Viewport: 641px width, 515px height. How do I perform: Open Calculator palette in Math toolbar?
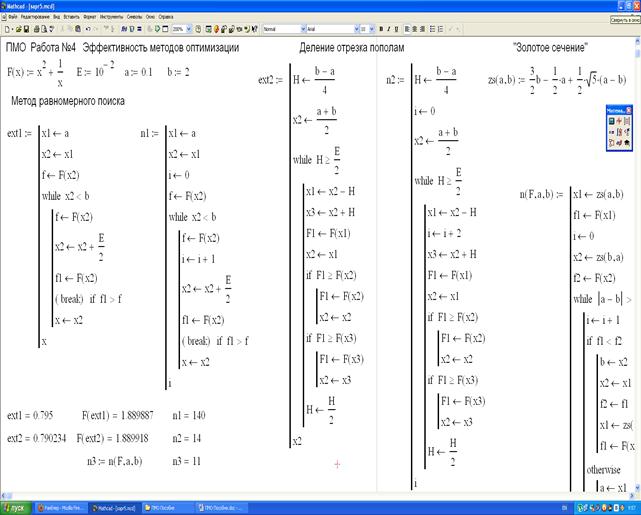[612, 121]
